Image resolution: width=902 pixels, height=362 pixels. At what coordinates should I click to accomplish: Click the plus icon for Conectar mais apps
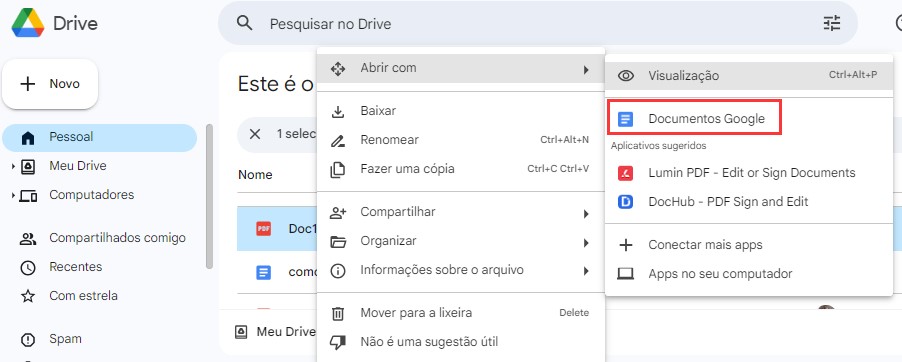625,245
